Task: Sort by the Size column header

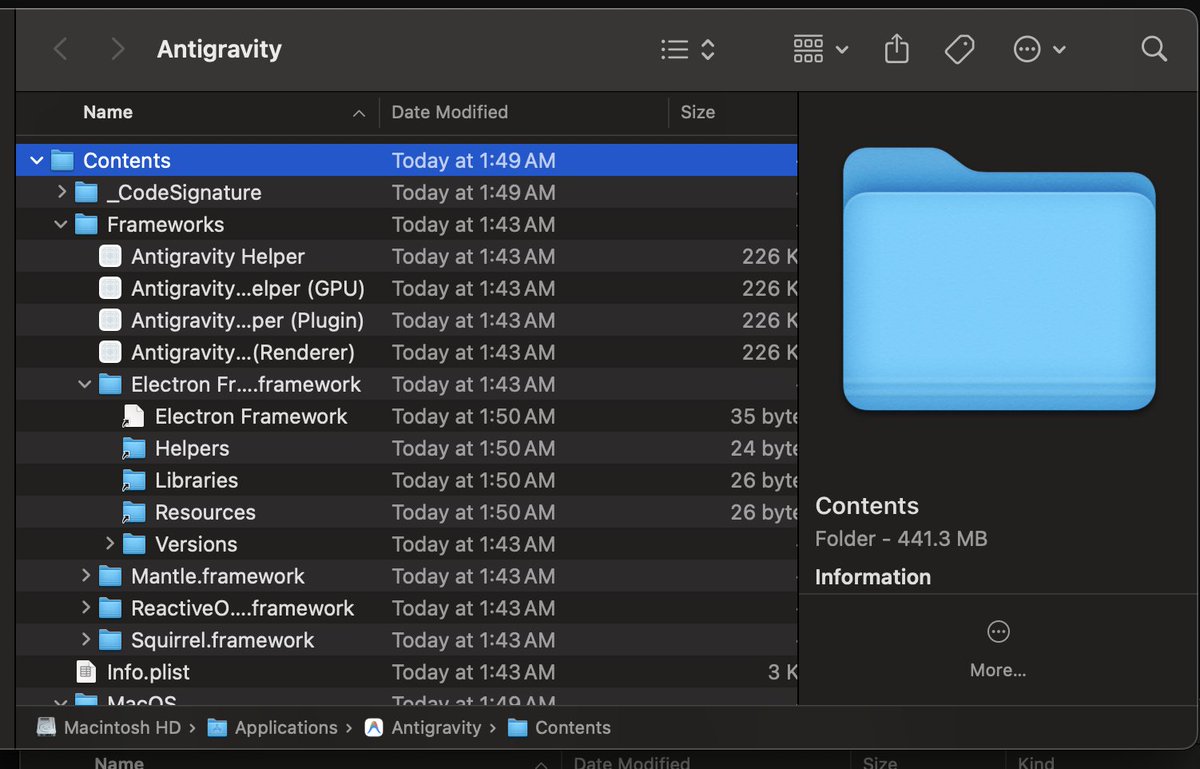Action: pos(698,112)
